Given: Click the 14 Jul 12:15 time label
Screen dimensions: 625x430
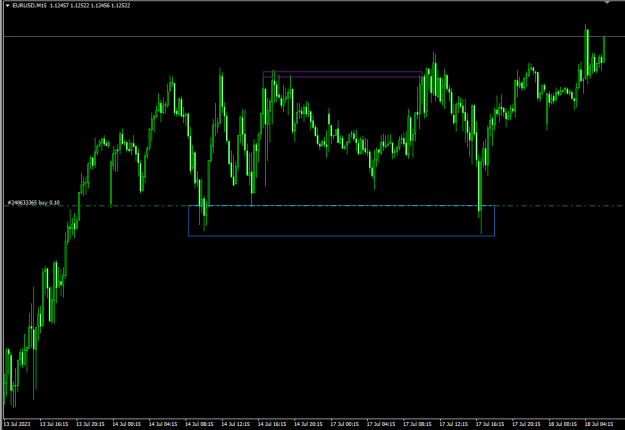Looking at the screenshot, I should pos(235,424).
